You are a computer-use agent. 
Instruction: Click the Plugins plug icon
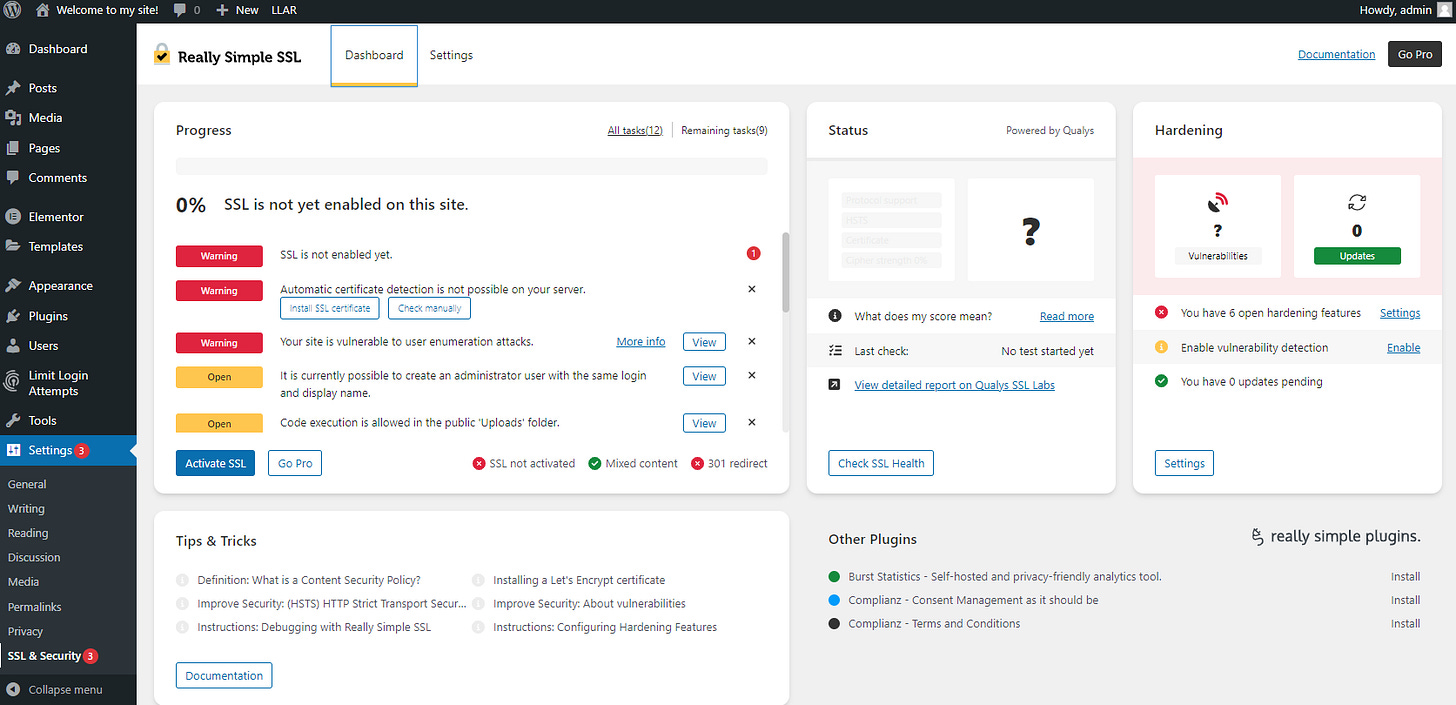pos(13,316)
